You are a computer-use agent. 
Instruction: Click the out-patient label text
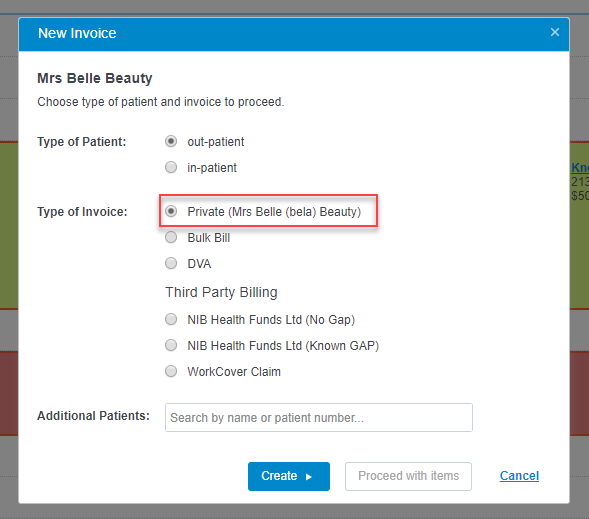(216, 142)
